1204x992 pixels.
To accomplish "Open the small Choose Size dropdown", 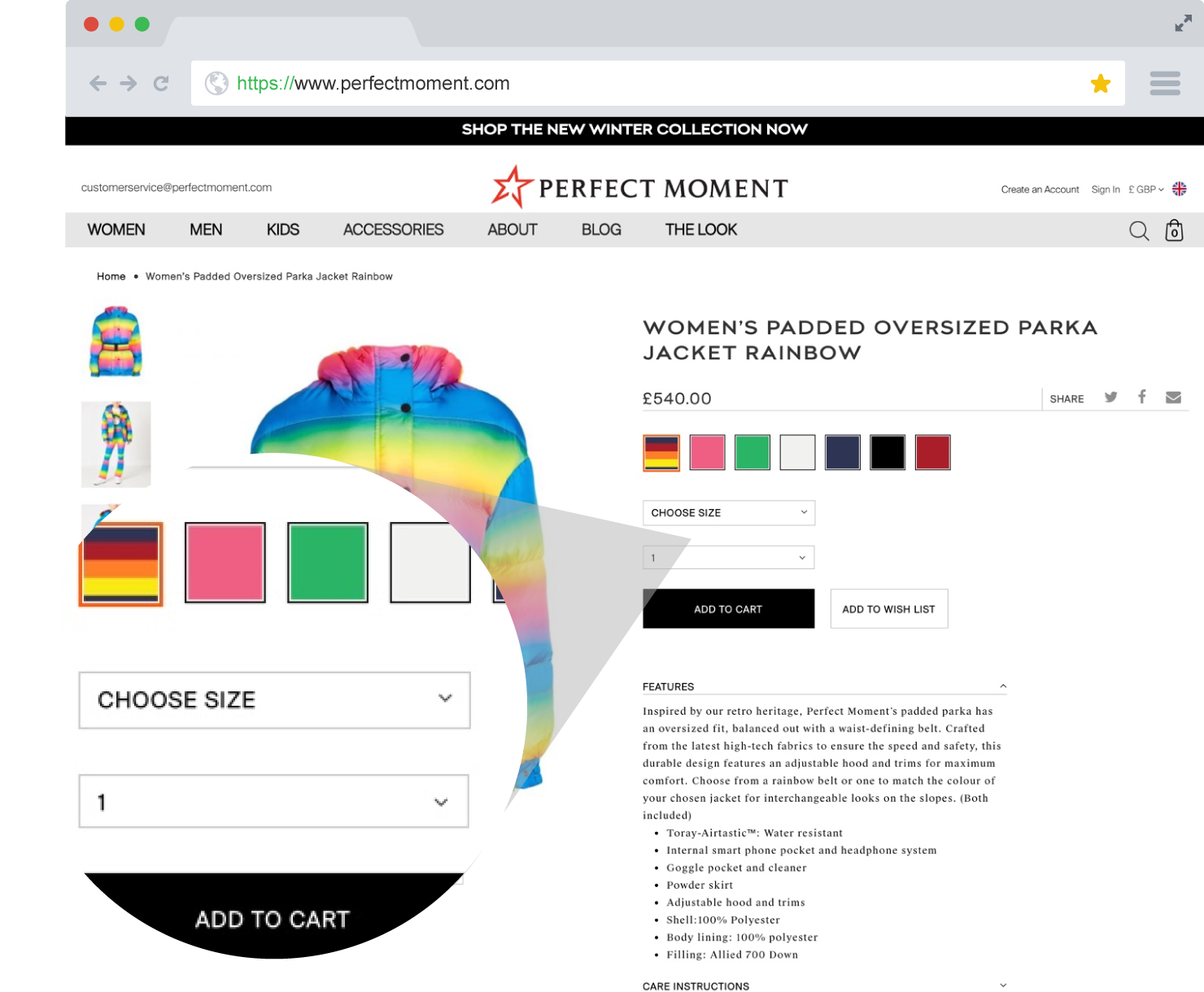I will 729,512.
